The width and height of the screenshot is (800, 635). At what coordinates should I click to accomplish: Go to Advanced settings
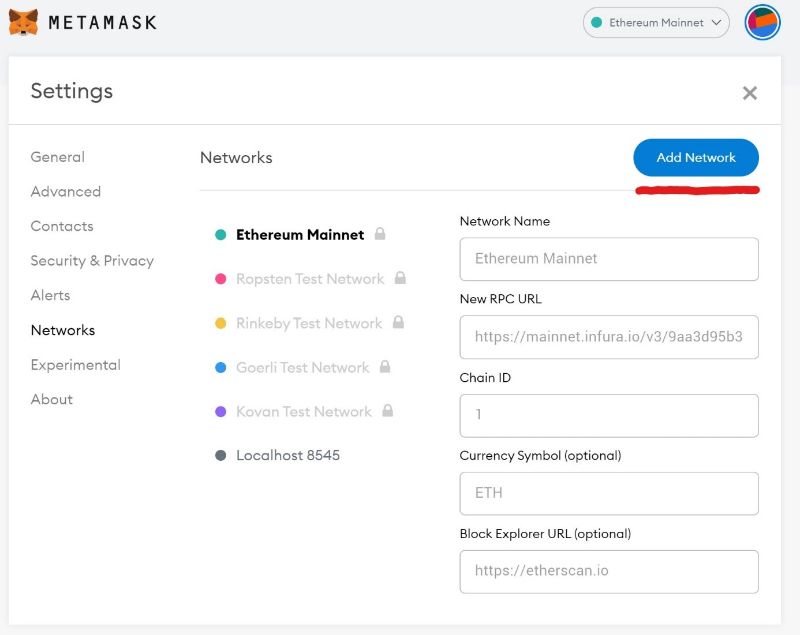tap(65, 191)
